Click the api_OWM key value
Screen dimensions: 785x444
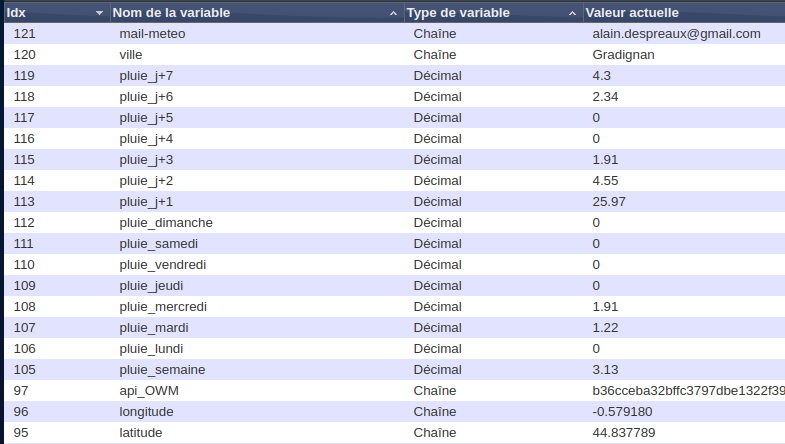[688, 390]
